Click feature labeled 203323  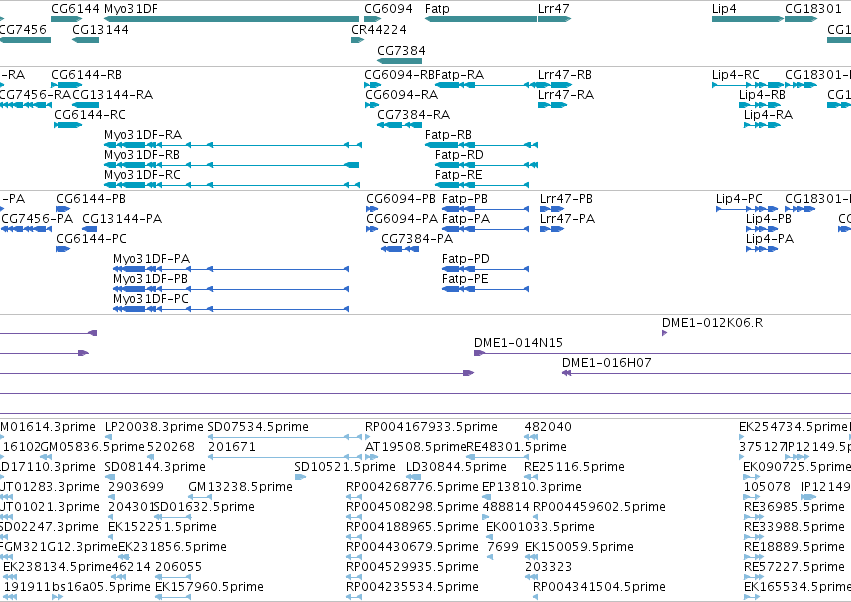coord(531,576)
